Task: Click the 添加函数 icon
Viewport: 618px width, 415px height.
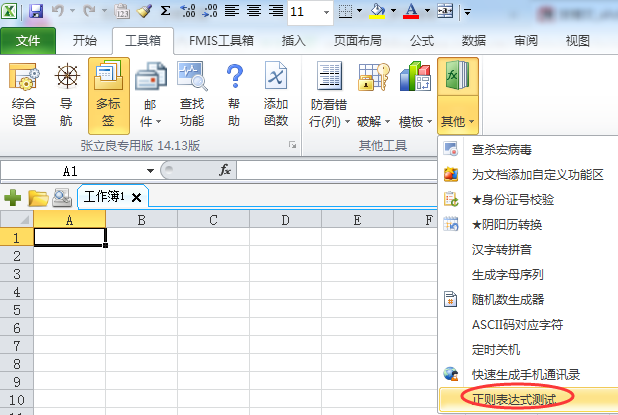Action: 276,95
